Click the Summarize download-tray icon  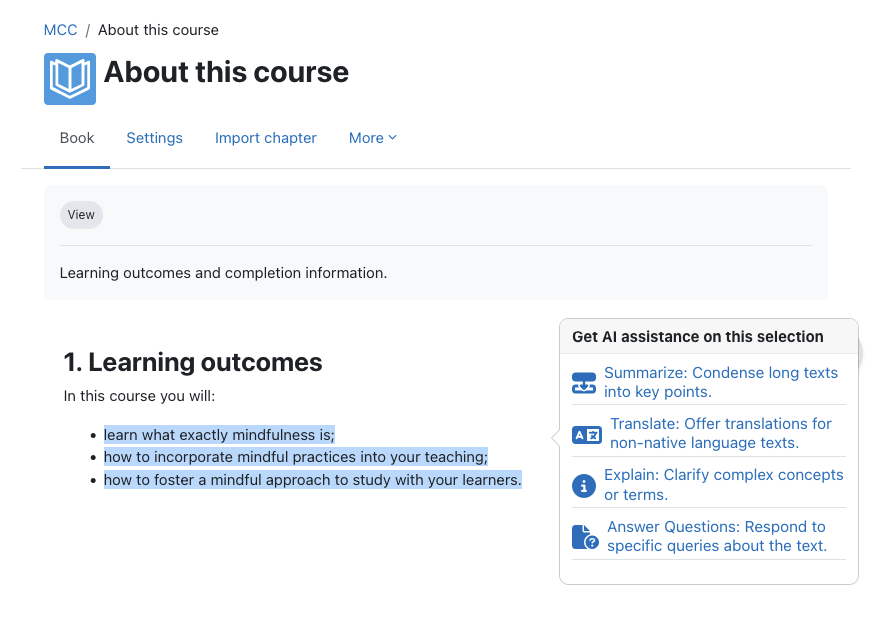584,383
